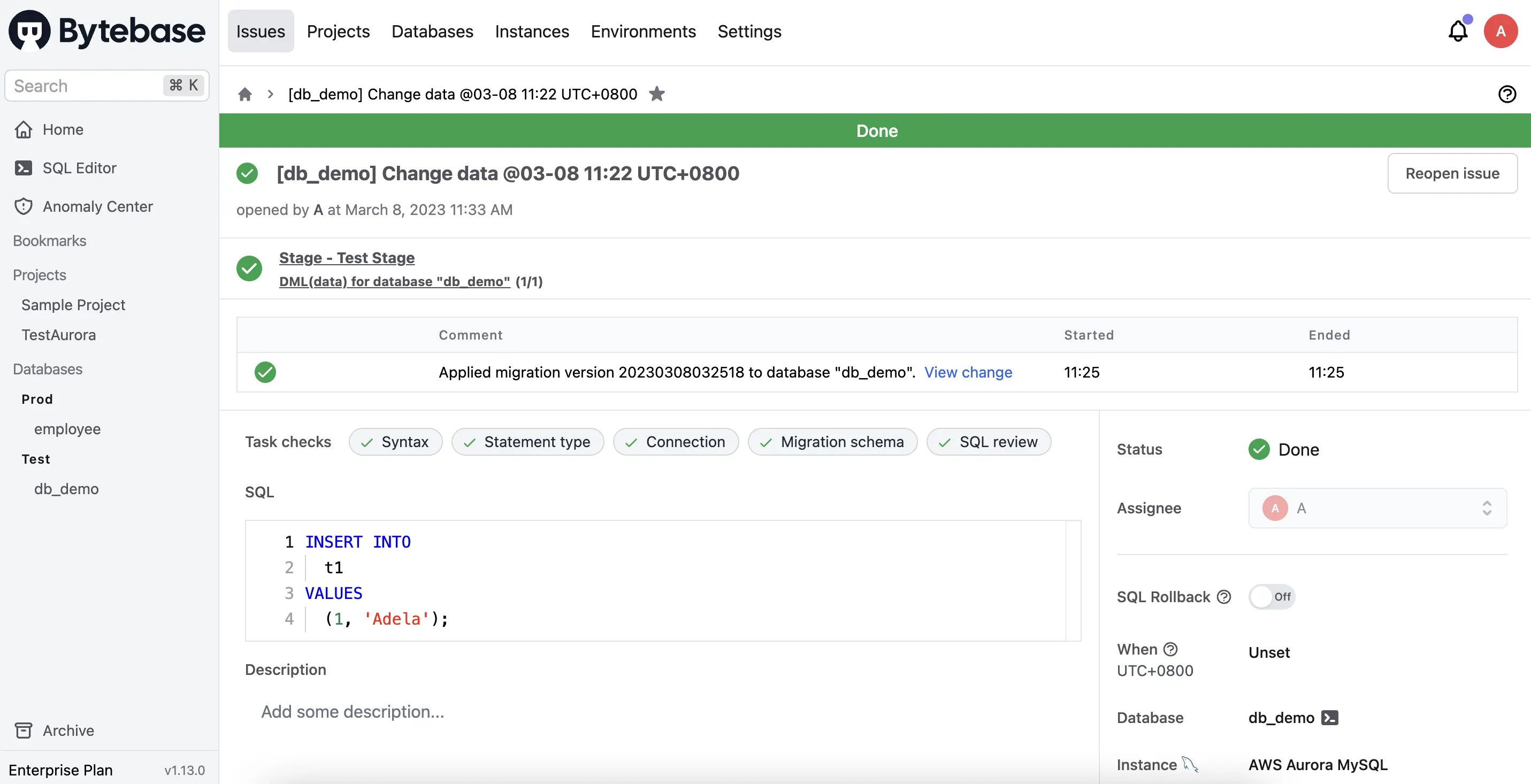Open the account avatar menu
The image size is (1531, 784).
click(1501, 31)
